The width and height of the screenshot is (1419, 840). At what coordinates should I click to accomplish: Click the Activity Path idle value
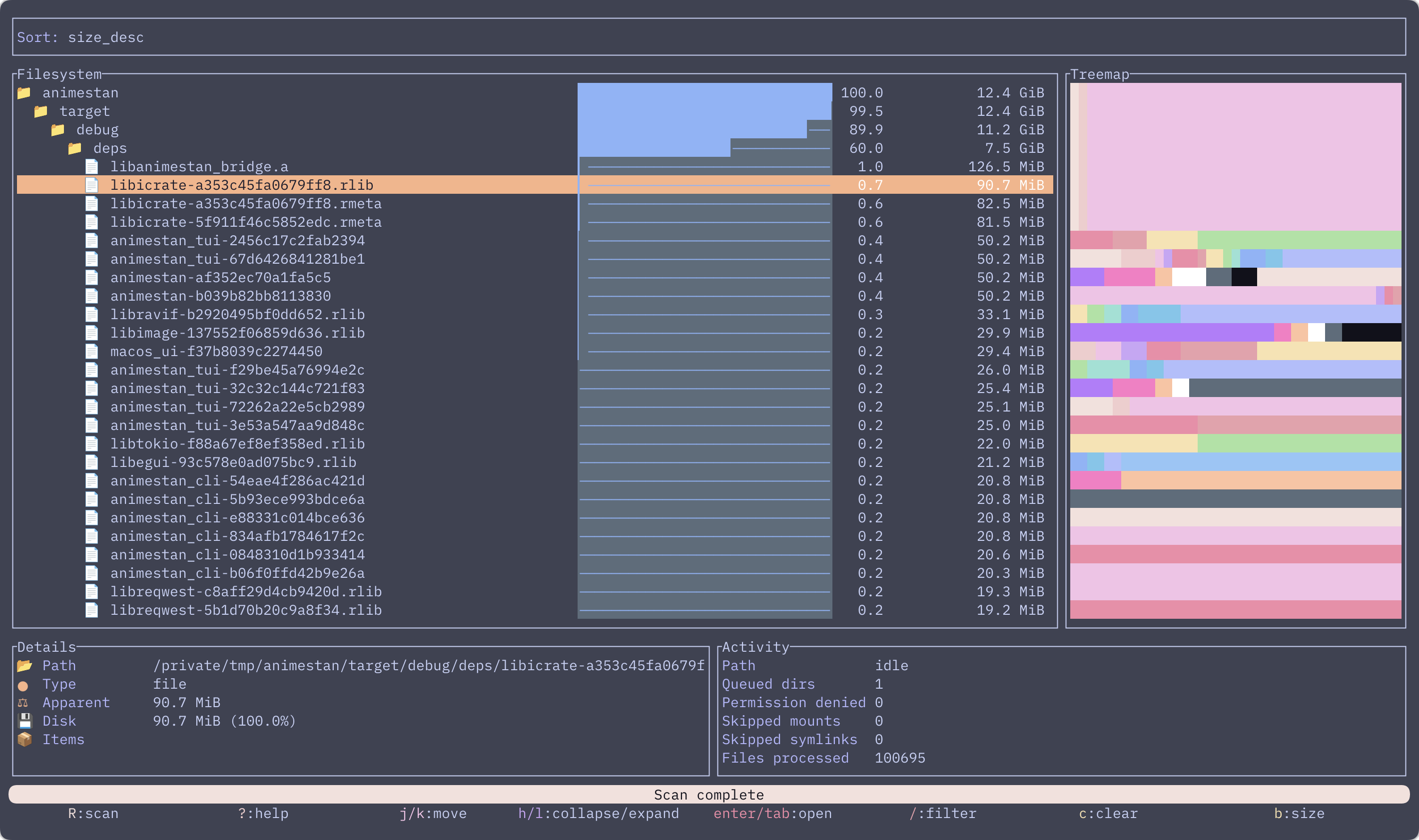[x=892, y=666]
